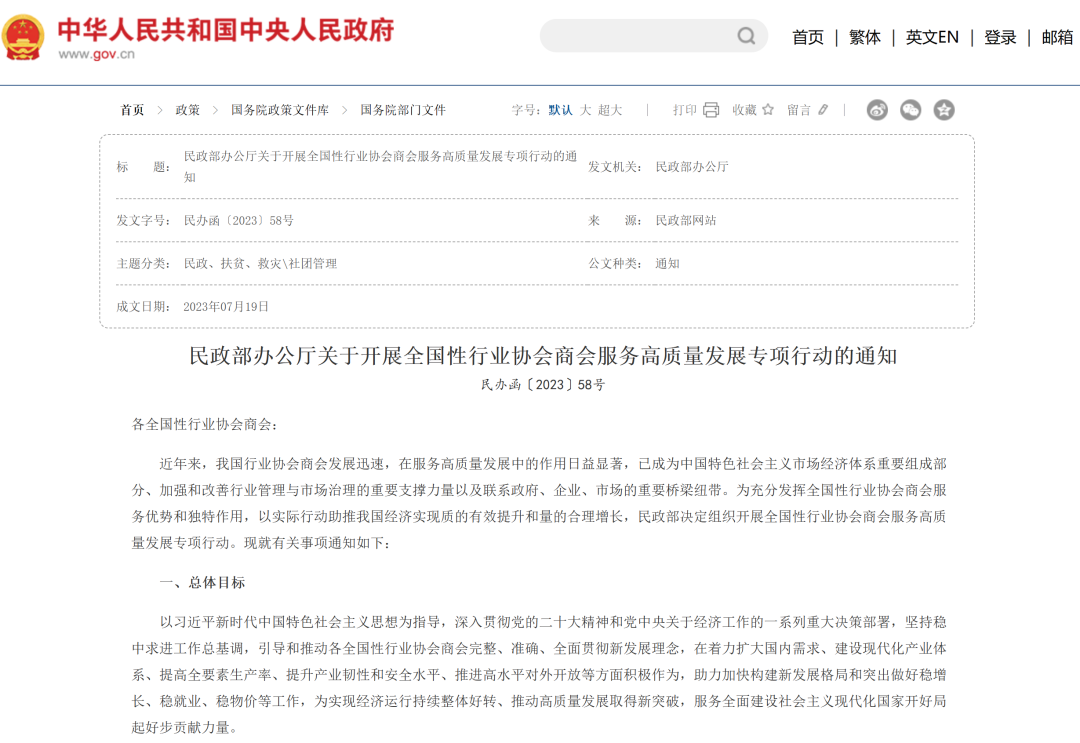Select 默认 font size
The image size is (1080, 743).
tap(561, 110)
